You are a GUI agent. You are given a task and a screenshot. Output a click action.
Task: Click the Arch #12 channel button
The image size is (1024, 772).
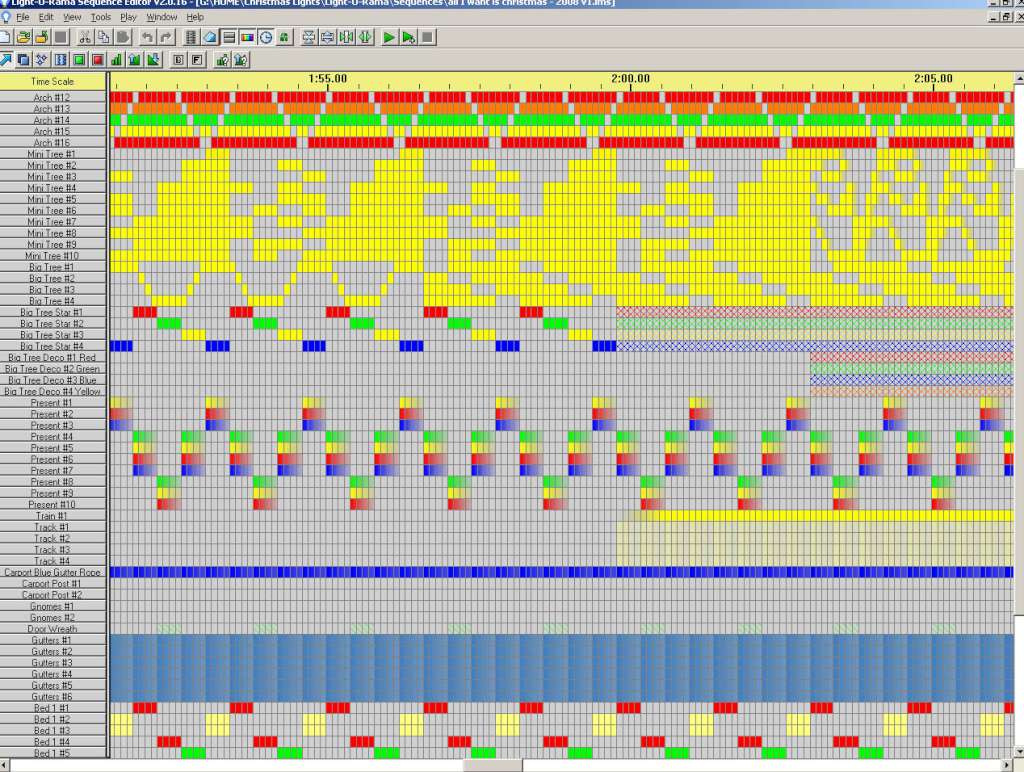point(52,97)
